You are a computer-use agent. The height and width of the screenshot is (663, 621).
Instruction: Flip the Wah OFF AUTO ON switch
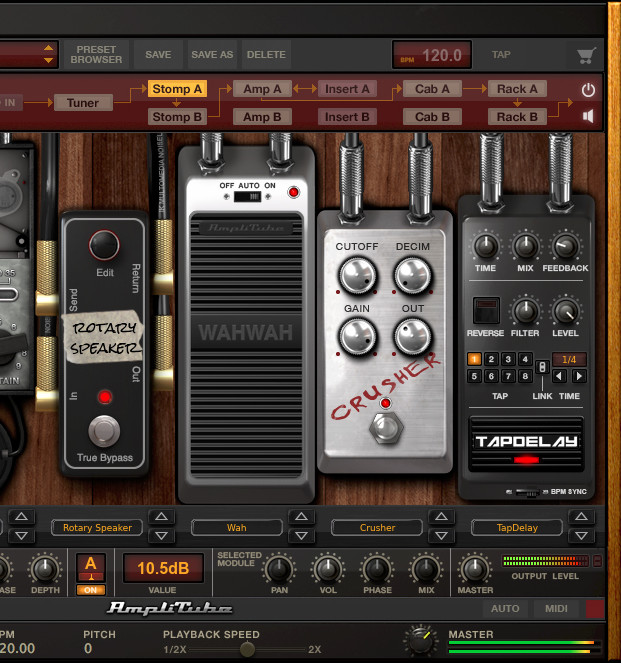tap(247, 196)
